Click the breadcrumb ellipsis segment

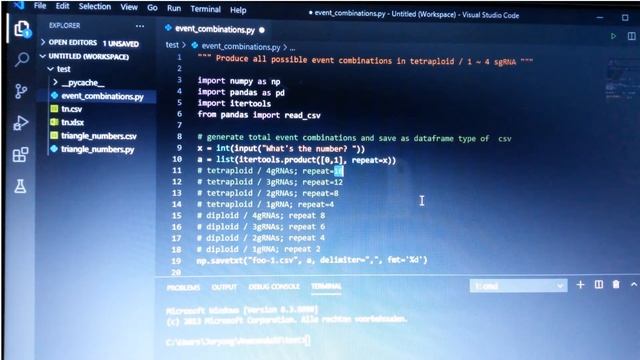[x=292, y=48]
